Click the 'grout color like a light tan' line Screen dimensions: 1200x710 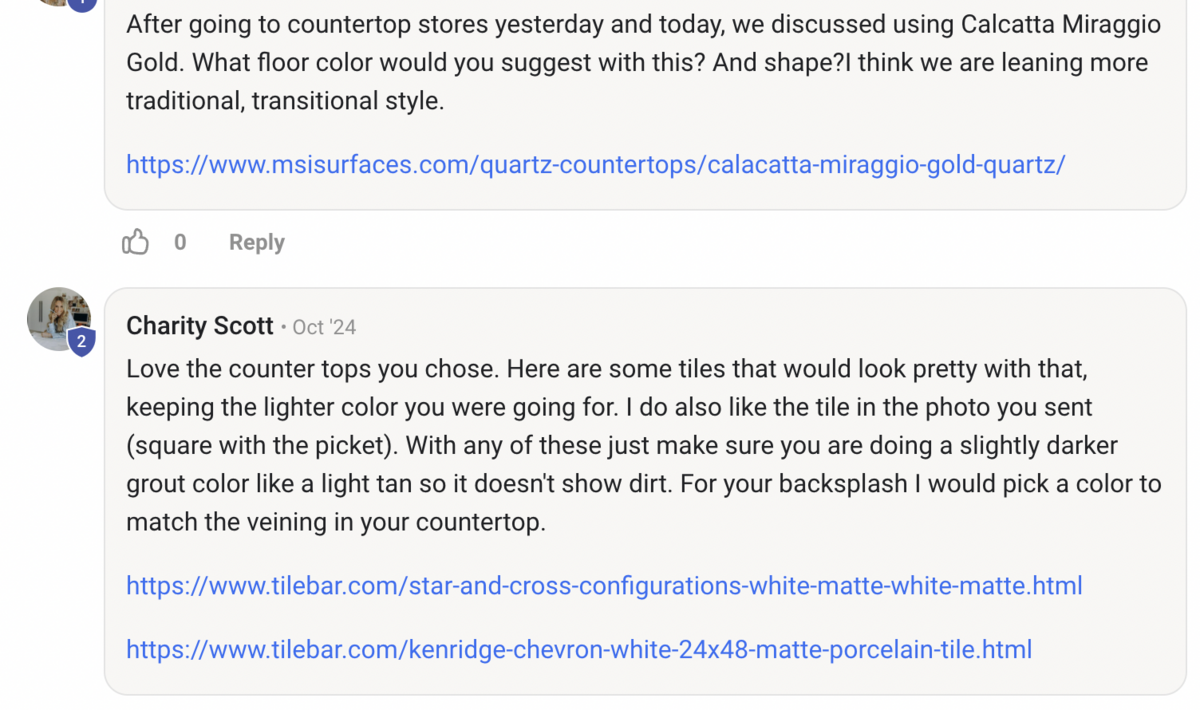point(643,484)
